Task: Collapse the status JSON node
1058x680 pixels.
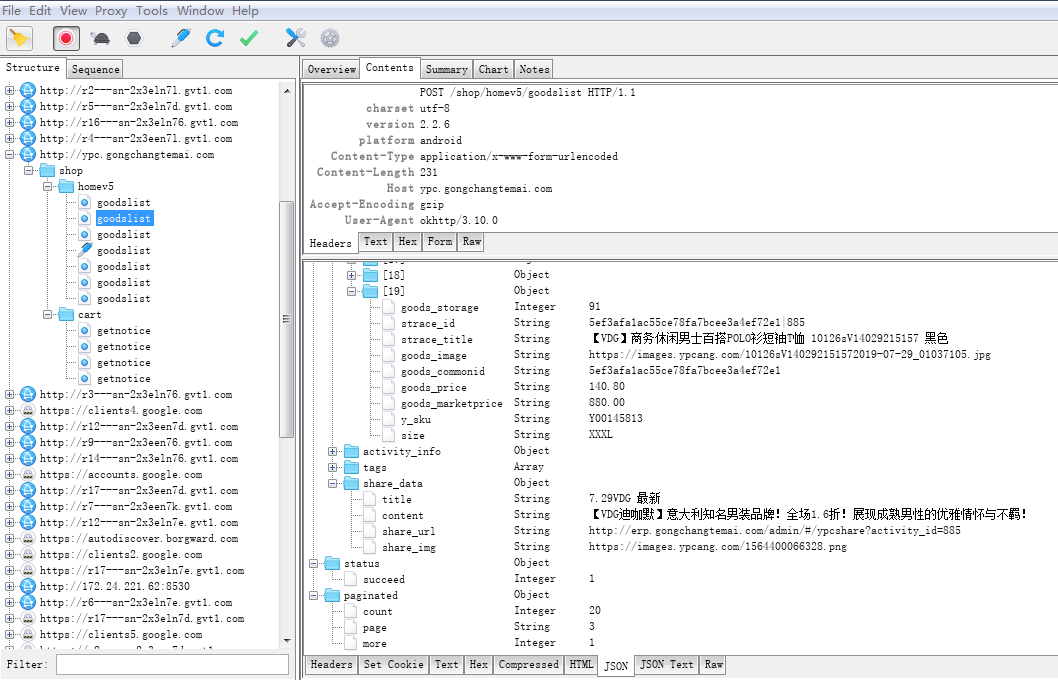Action: click(314, 563)
